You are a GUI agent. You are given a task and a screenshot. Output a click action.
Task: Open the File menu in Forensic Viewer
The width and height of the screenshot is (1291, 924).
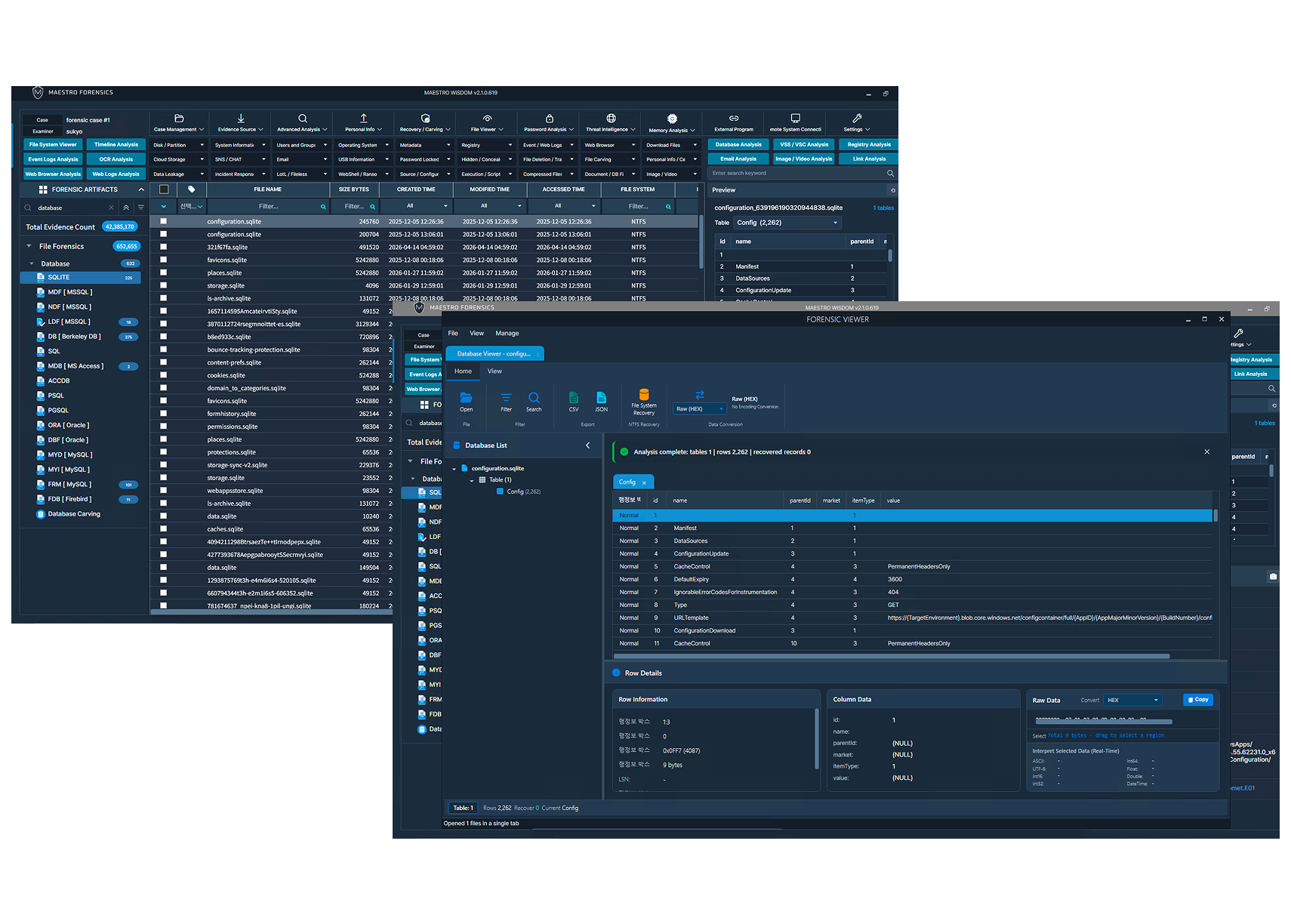point(453,333)
